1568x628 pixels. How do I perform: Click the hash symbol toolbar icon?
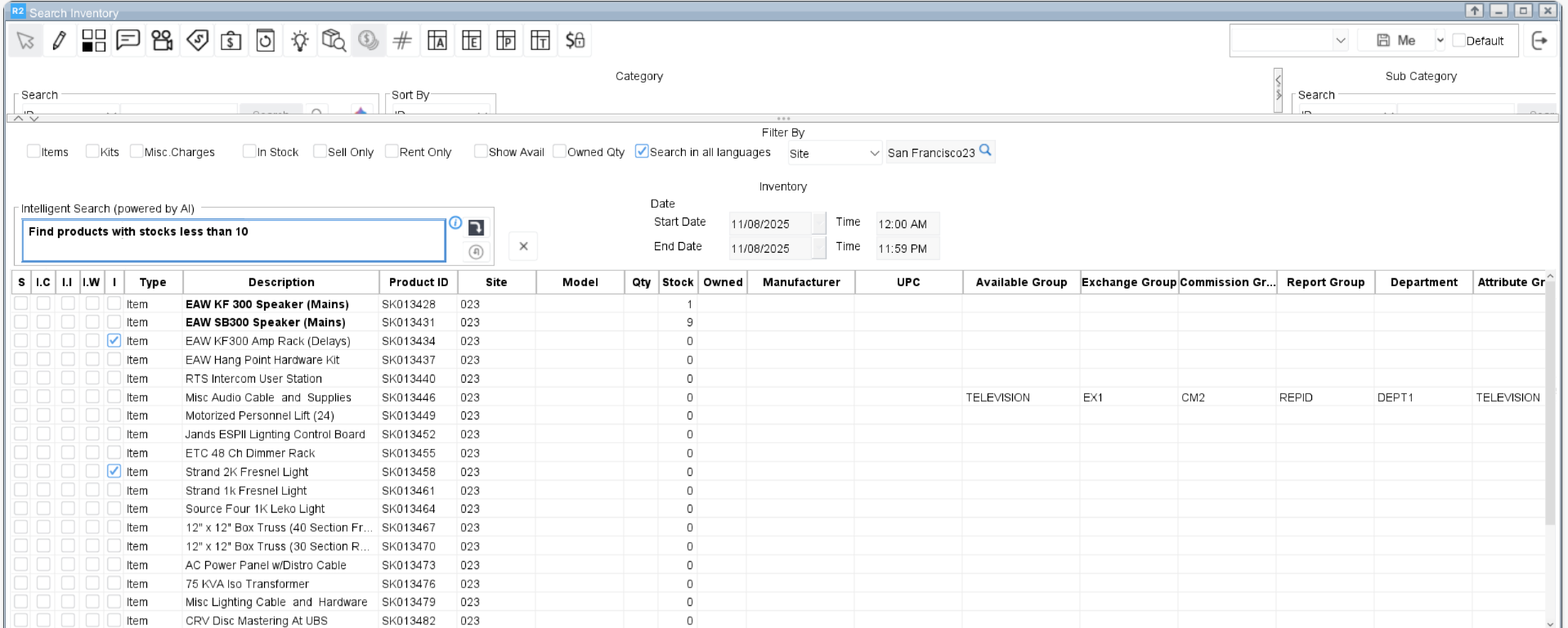tap(402, 40)
